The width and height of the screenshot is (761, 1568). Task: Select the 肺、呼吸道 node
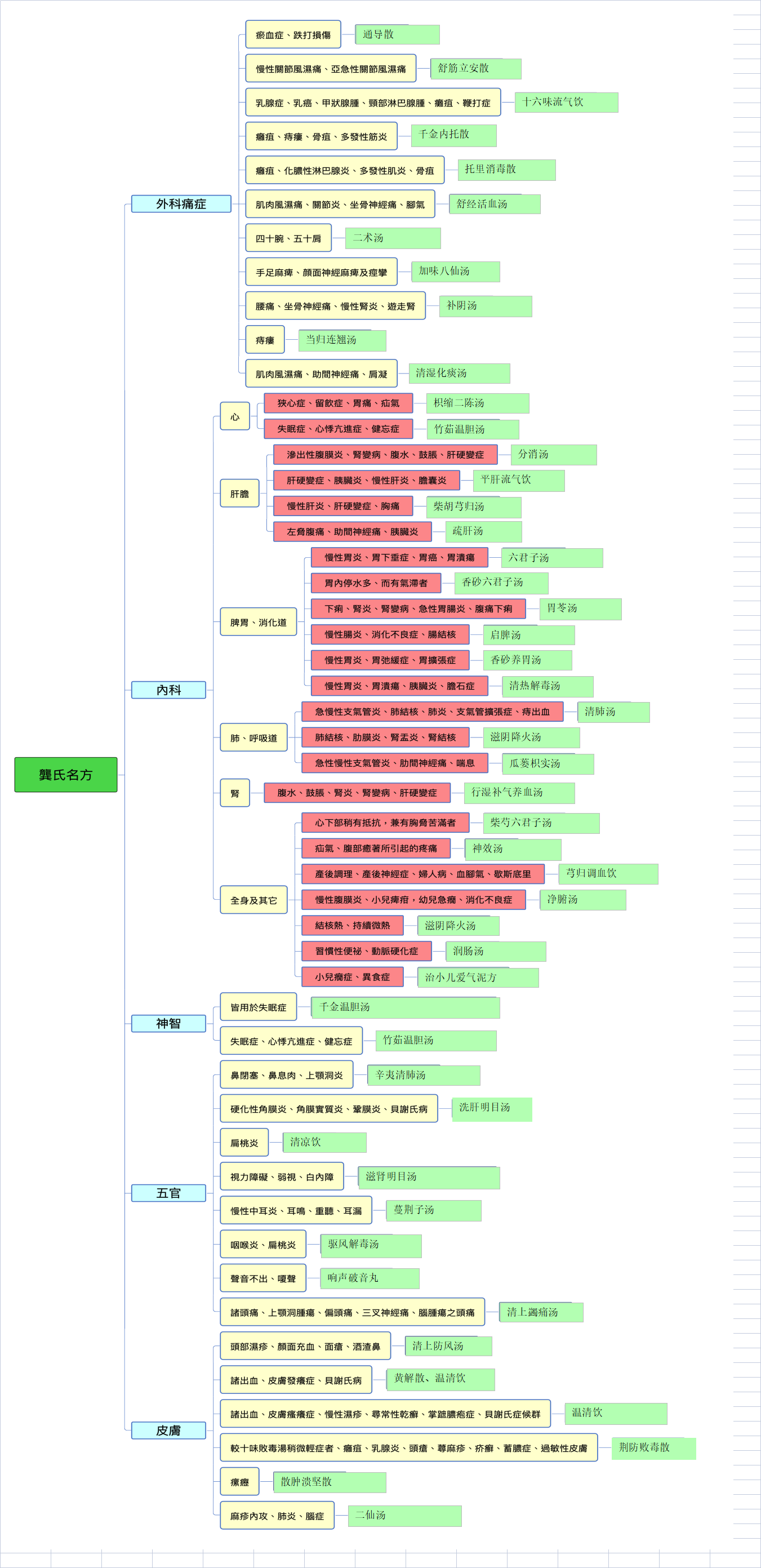click(253, 737)
